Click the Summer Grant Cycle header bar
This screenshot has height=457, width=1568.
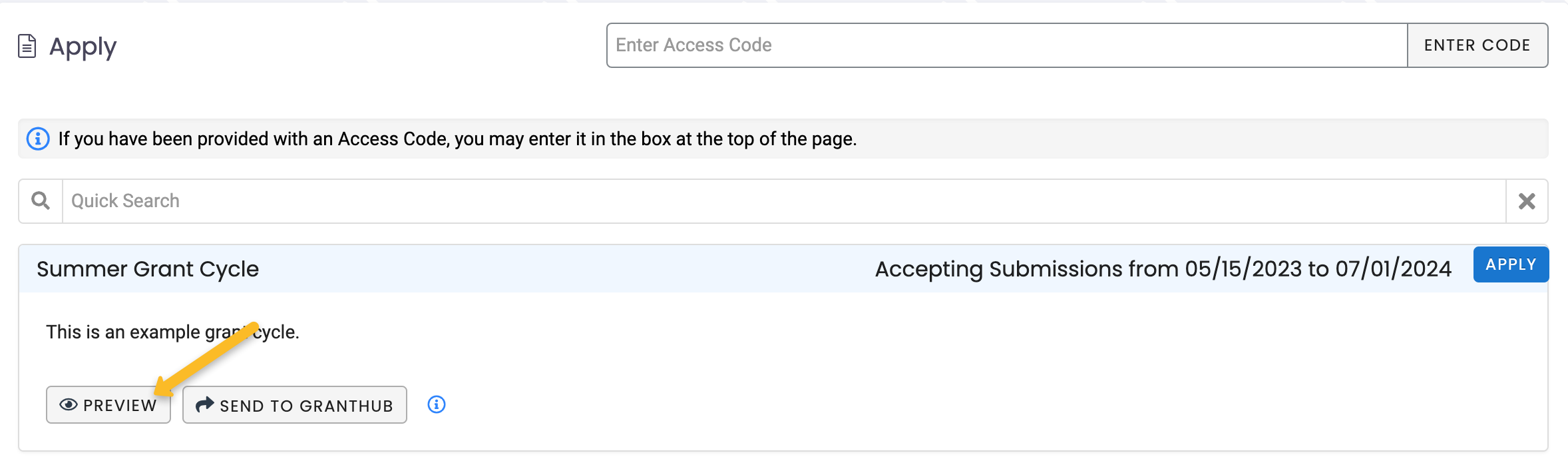coord(783,268)
